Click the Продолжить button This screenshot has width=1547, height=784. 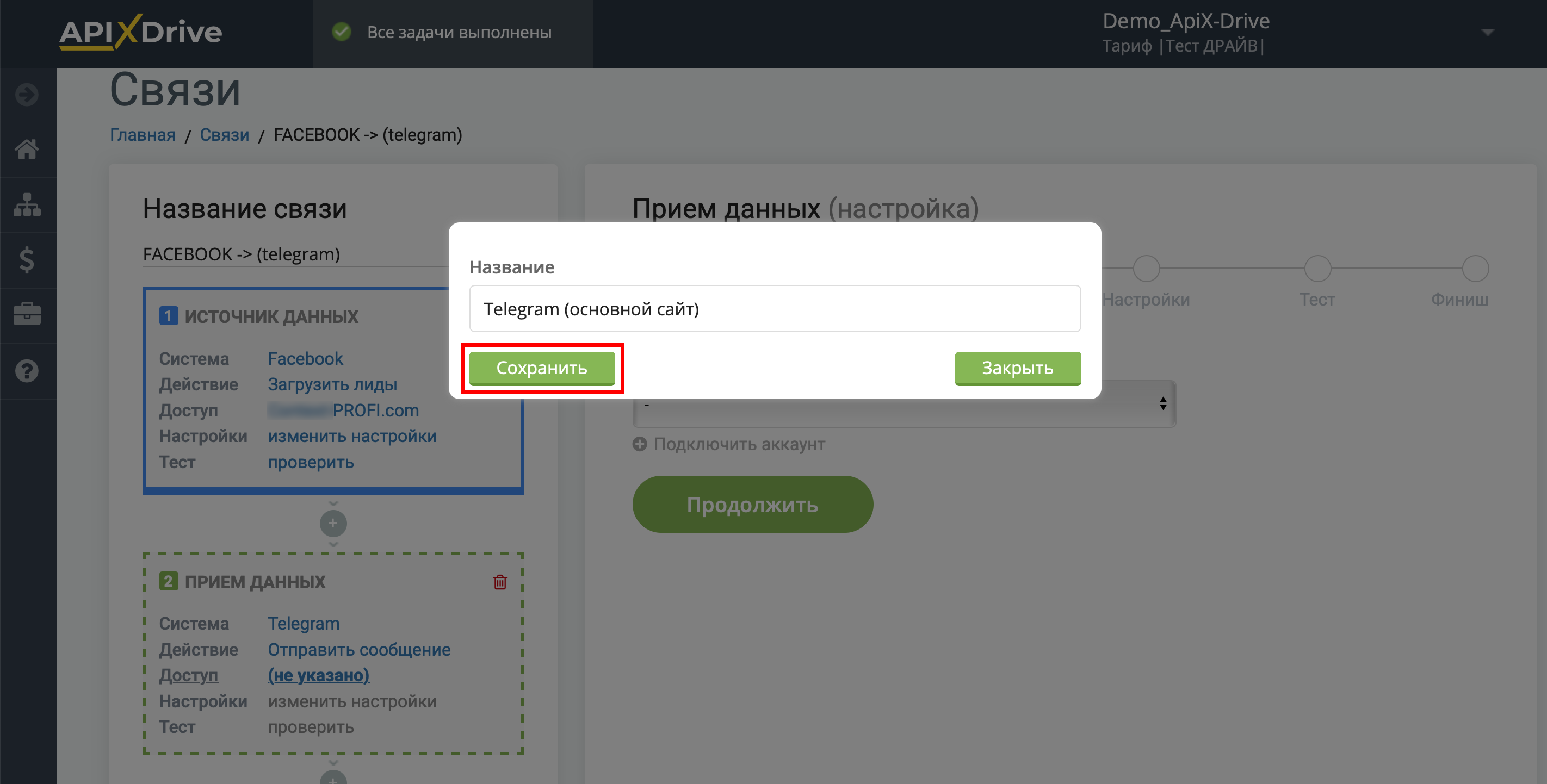click(x=752, y=504)
